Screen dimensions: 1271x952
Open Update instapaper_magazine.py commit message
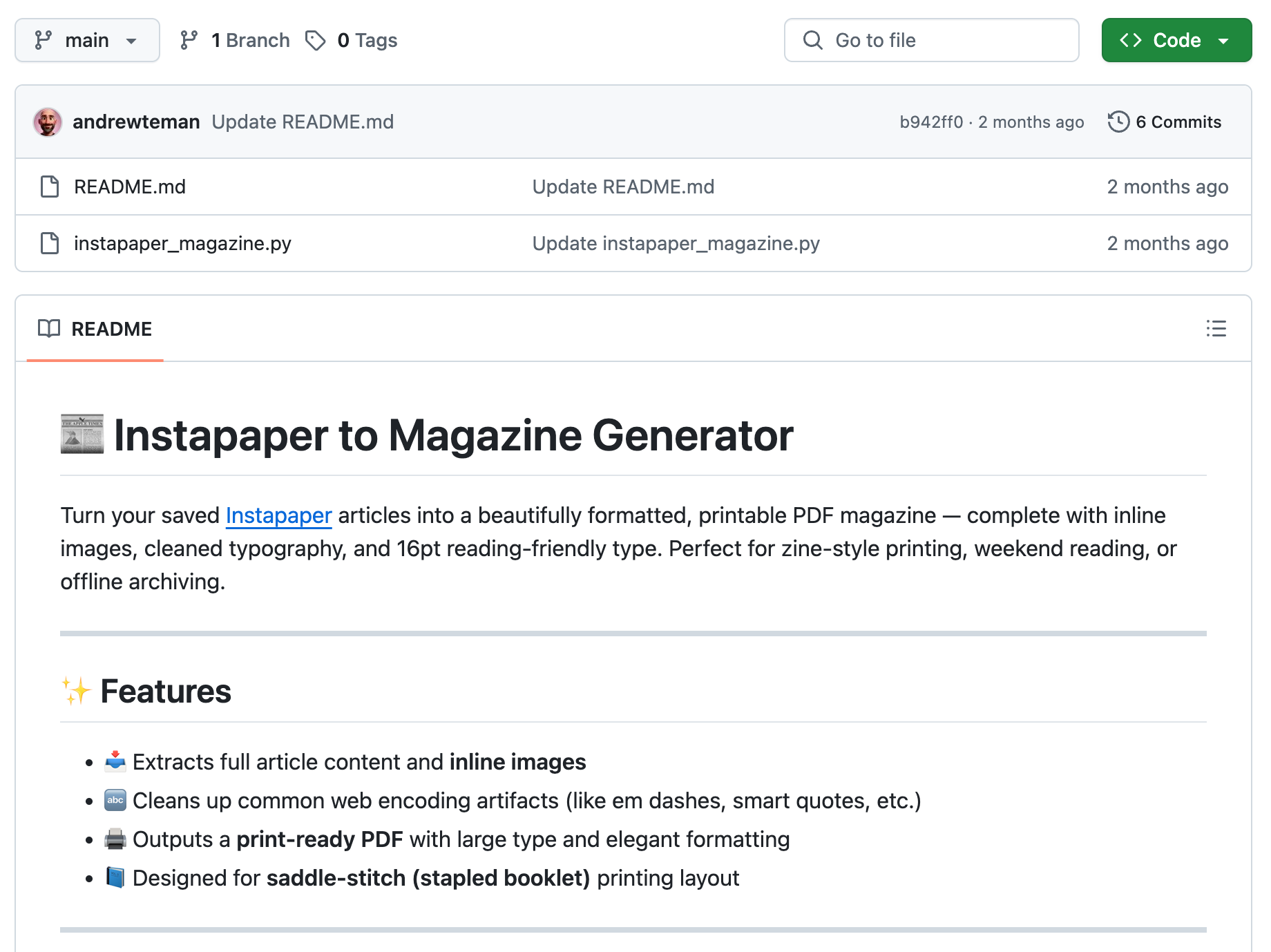(676, 243)
